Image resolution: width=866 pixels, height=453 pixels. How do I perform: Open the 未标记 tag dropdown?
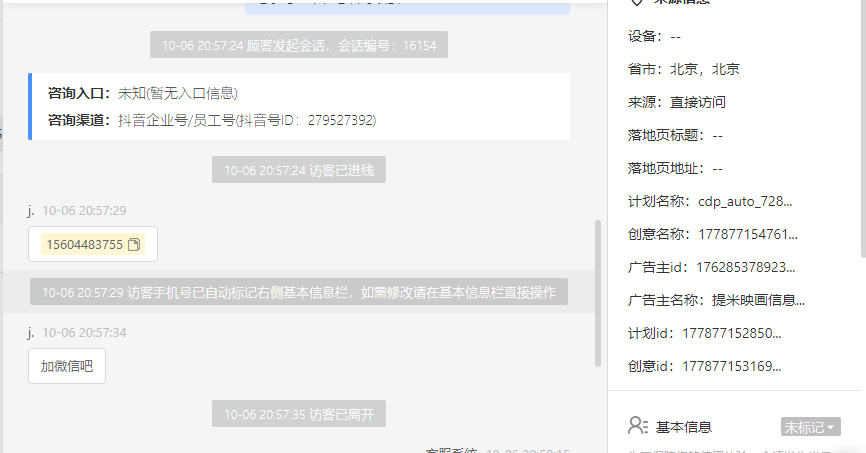[810, 427]
